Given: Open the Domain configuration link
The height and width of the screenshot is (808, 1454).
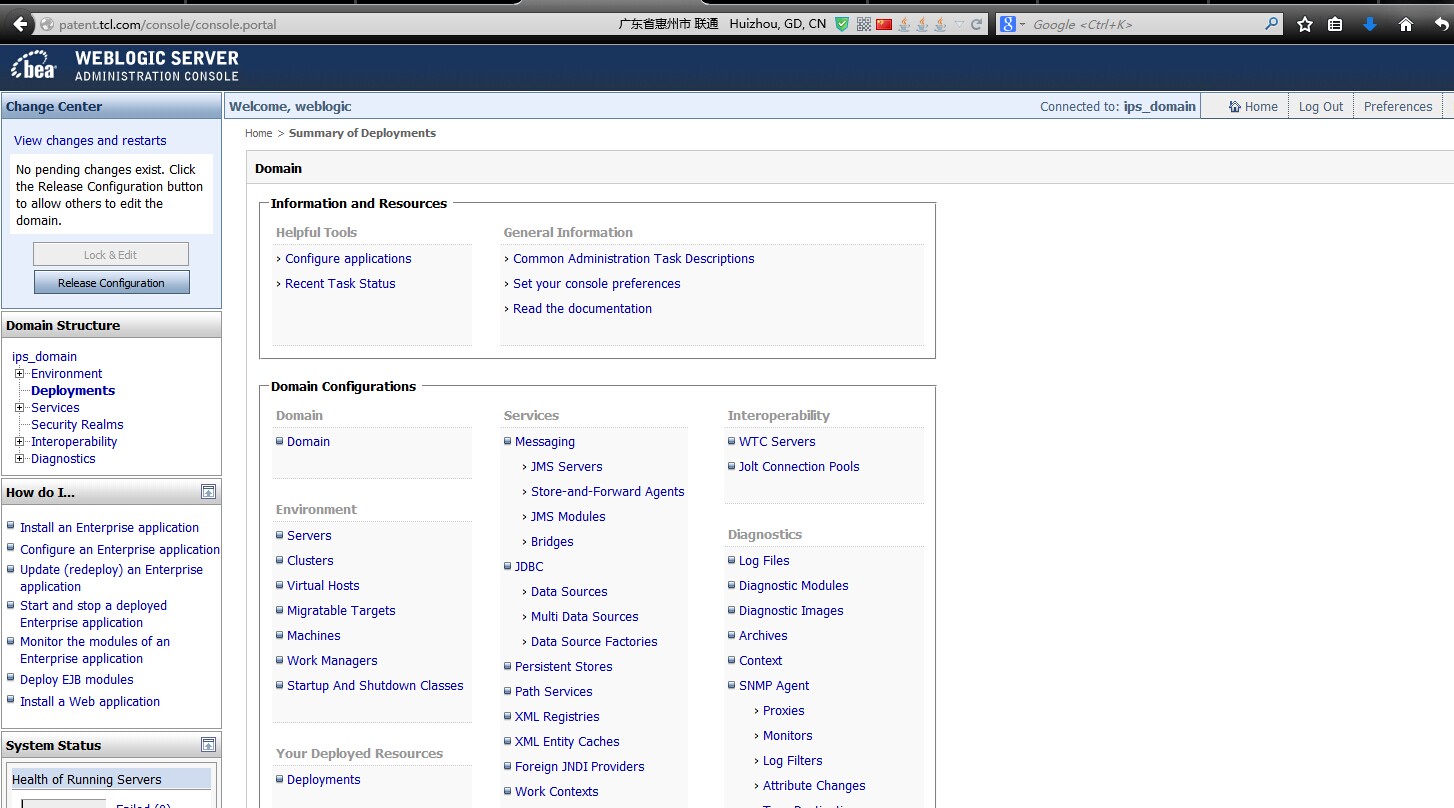Looking at the screenshot, I should (x=308, y=442).
